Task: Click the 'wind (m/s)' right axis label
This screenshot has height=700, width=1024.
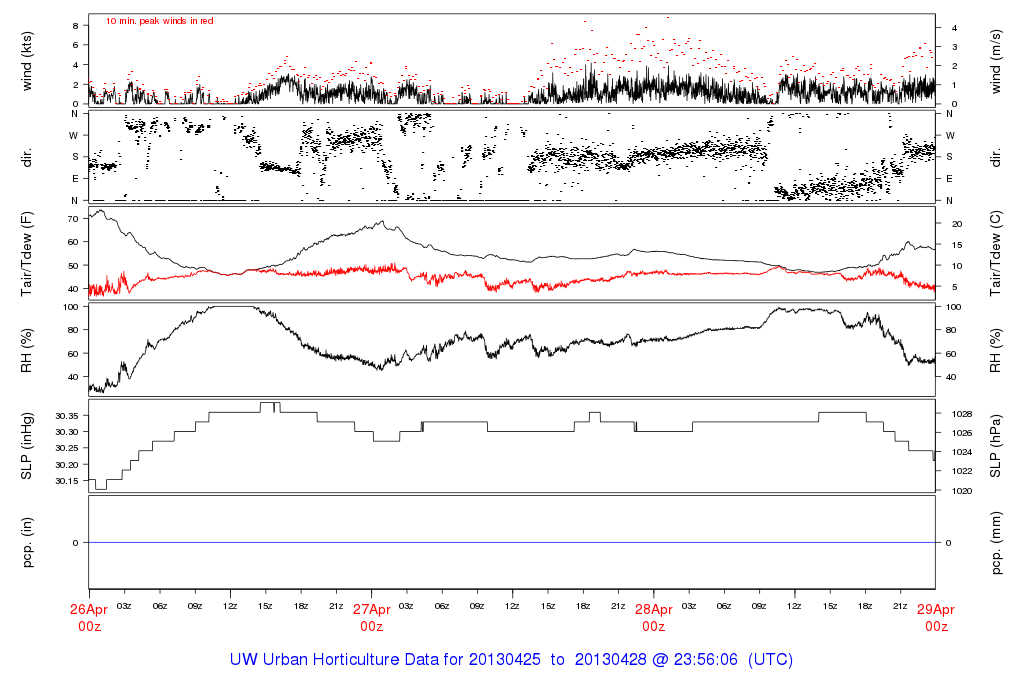Action: point(995,61)
